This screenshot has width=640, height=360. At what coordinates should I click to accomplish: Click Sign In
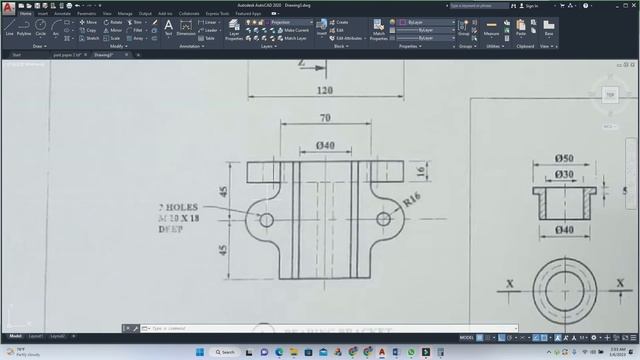[x=531, y=6]
